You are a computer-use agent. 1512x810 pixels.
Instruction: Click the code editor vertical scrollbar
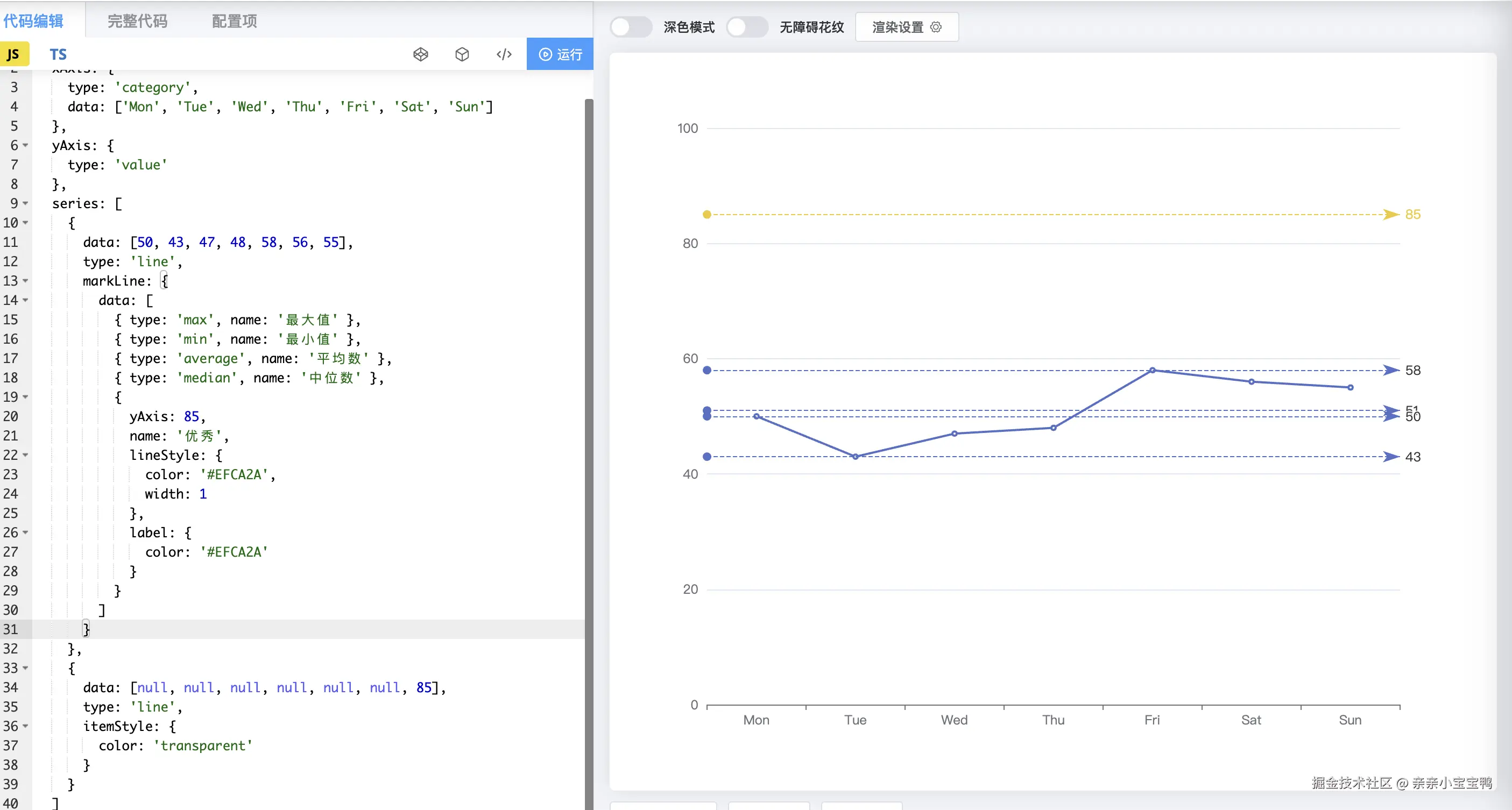589,410
